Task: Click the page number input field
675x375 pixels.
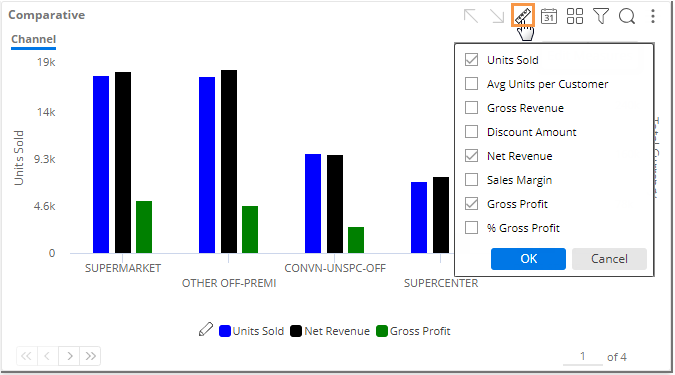Action: tap(582, 356)
